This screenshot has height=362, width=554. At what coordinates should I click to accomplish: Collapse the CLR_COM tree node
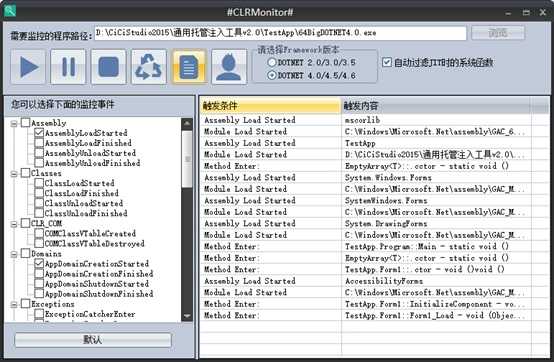pos(14,224)
